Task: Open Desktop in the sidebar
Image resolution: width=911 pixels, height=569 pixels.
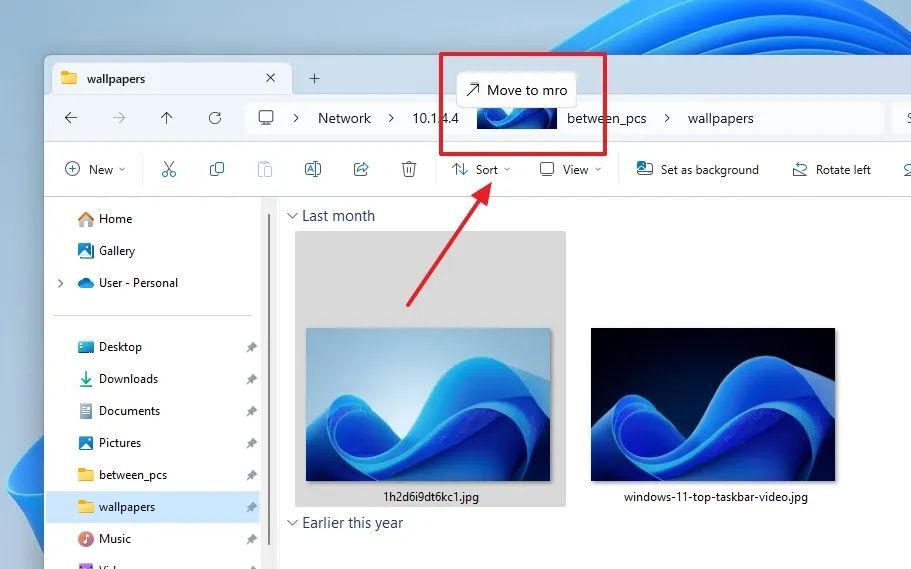Action: 110,346
